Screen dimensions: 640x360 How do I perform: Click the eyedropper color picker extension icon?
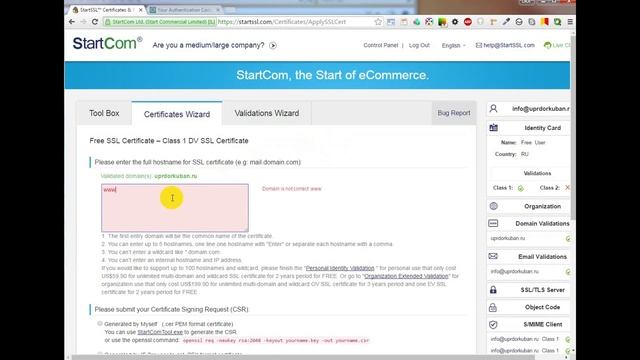[506, 22]
